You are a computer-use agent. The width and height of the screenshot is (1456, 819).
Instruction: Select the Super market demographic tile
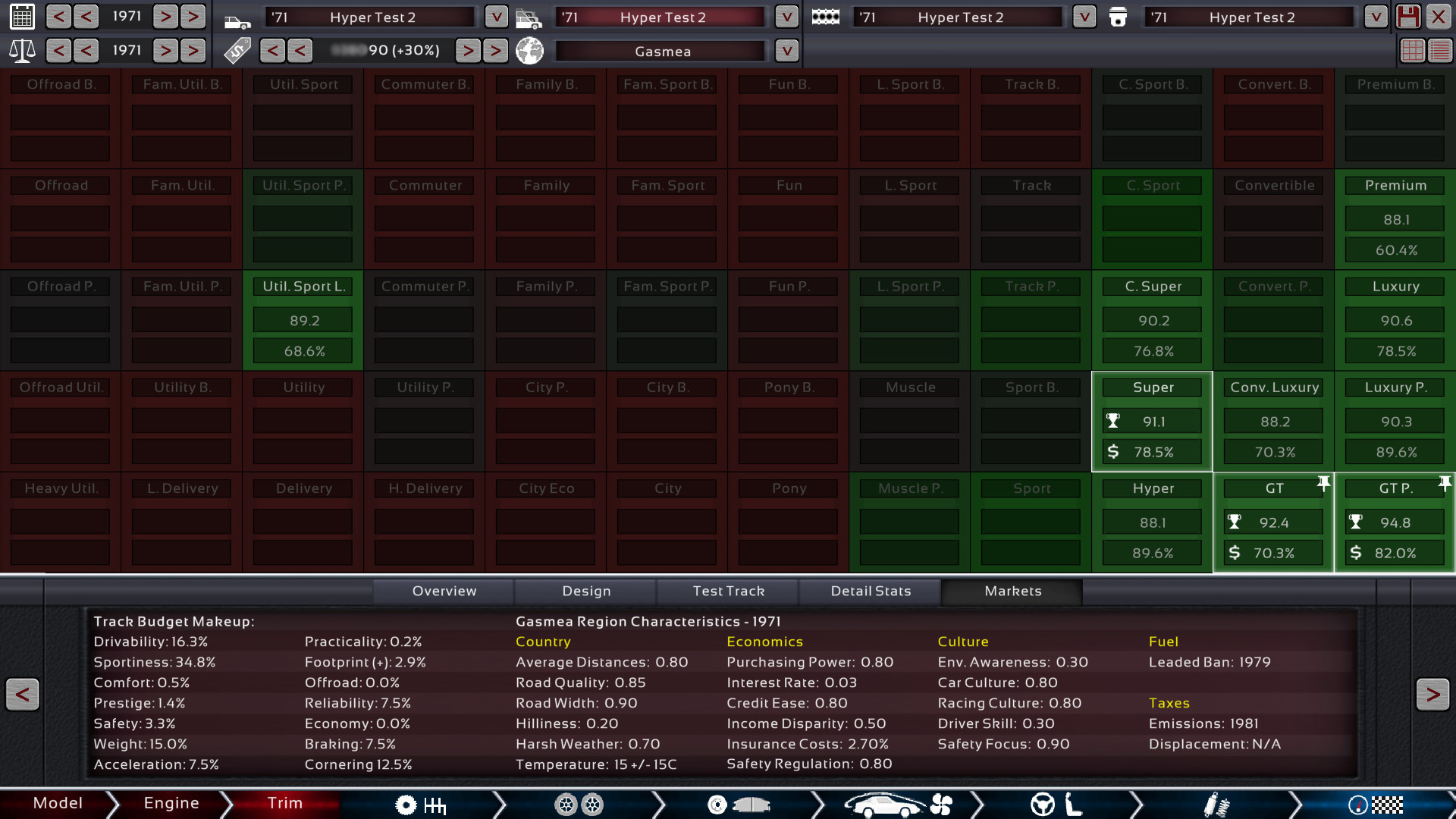[1152, 421]
